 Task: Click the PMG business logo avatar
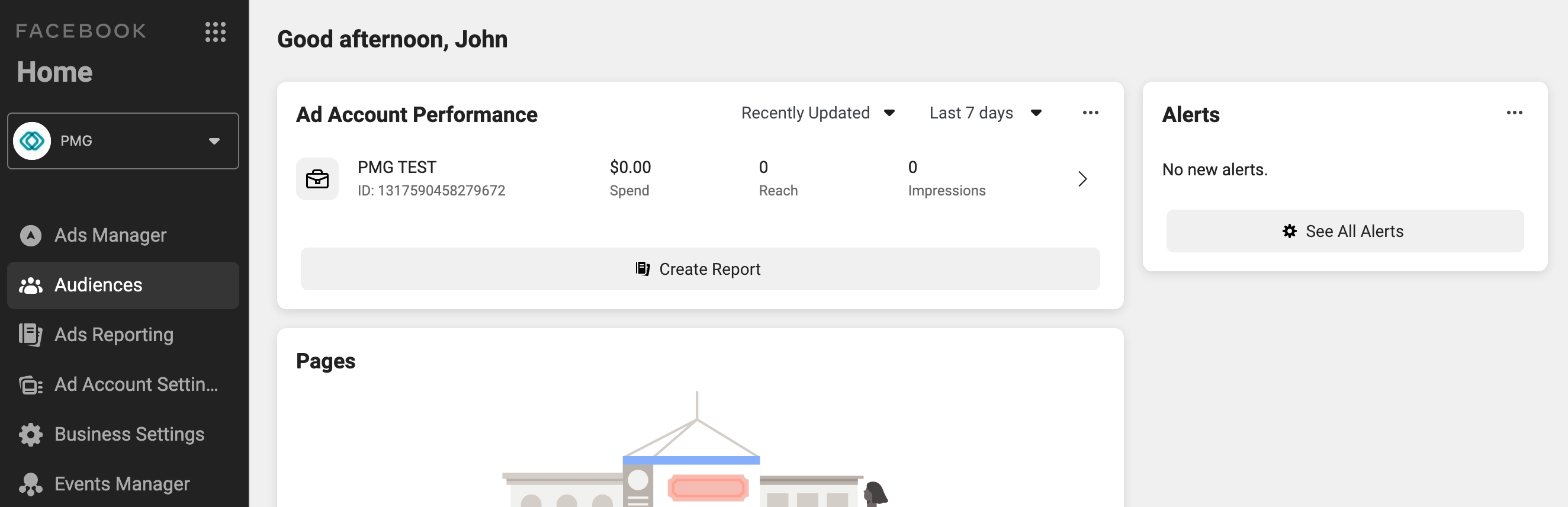[x=31, y=141]
